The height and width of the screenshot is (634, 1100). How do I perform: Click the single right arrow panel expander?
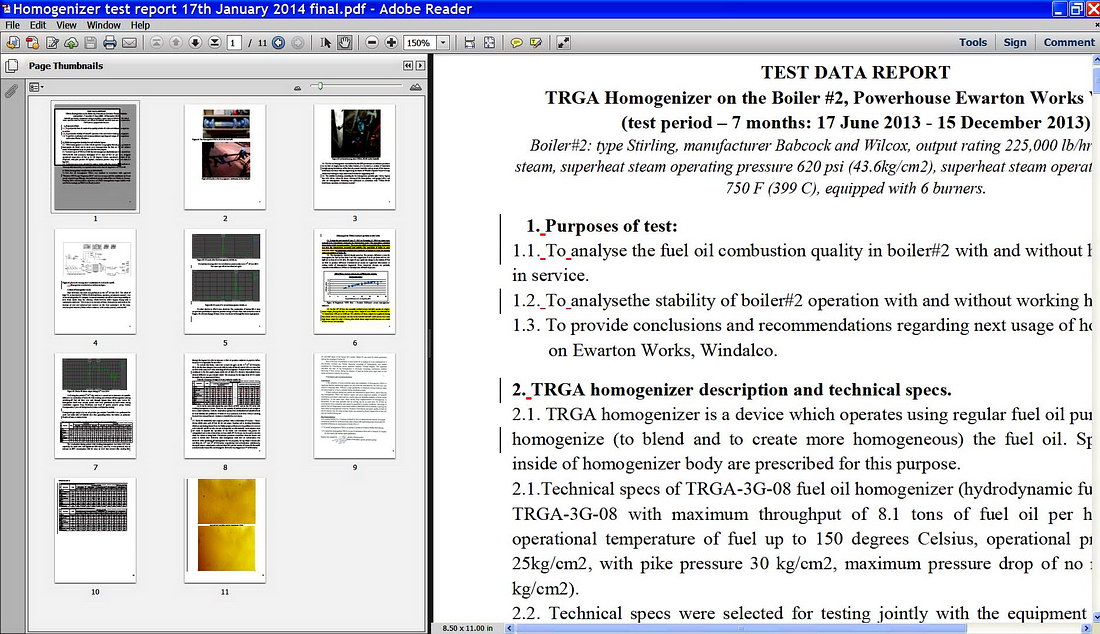point(420,66)
